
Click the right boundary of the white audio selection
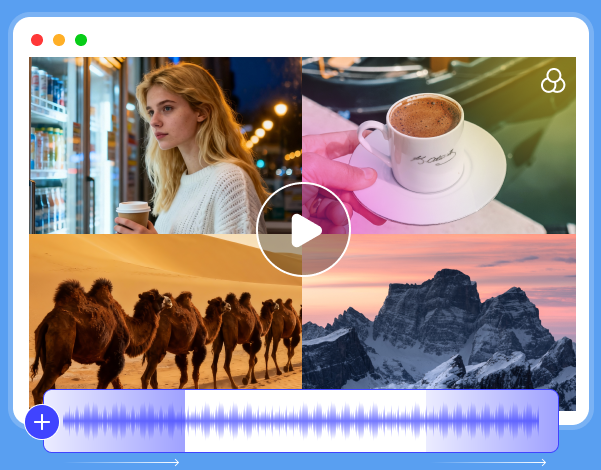point(426,421)
